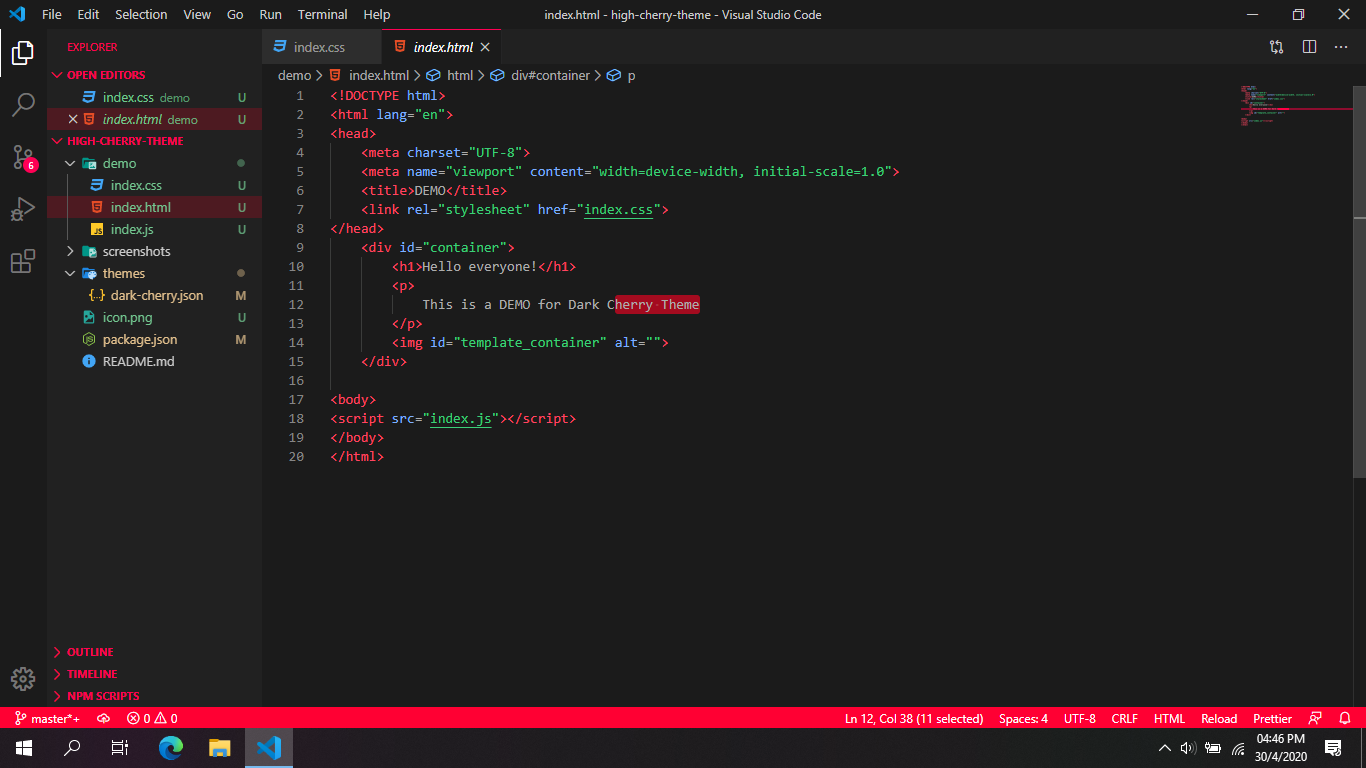
Task: Change line ending via CRLF
Action: pos(1125,718)
